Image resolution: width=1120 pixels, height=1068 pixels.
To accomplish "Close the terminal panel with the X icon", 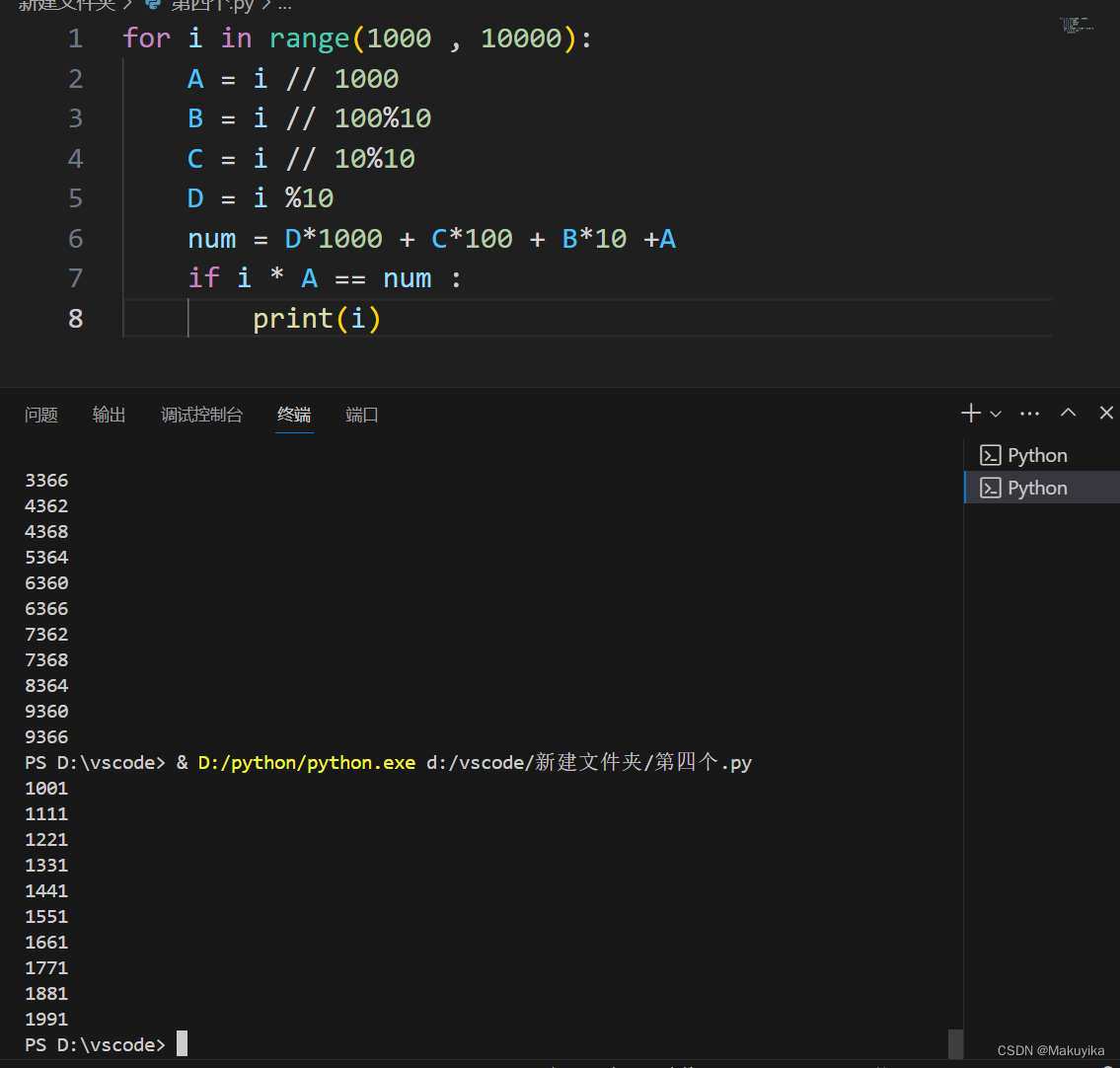I will pyautogui.click(x=1105, y=413).
